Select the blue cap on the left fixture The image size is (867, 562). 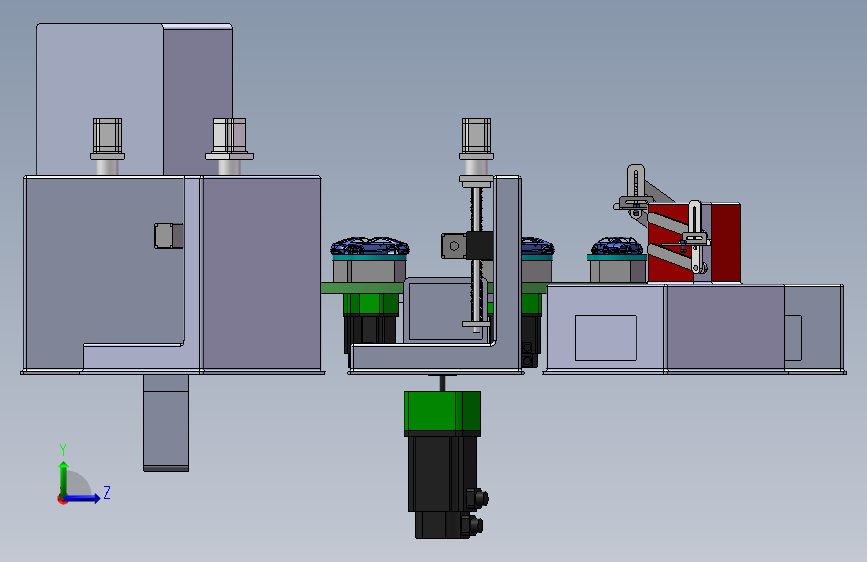click(370, 246)
